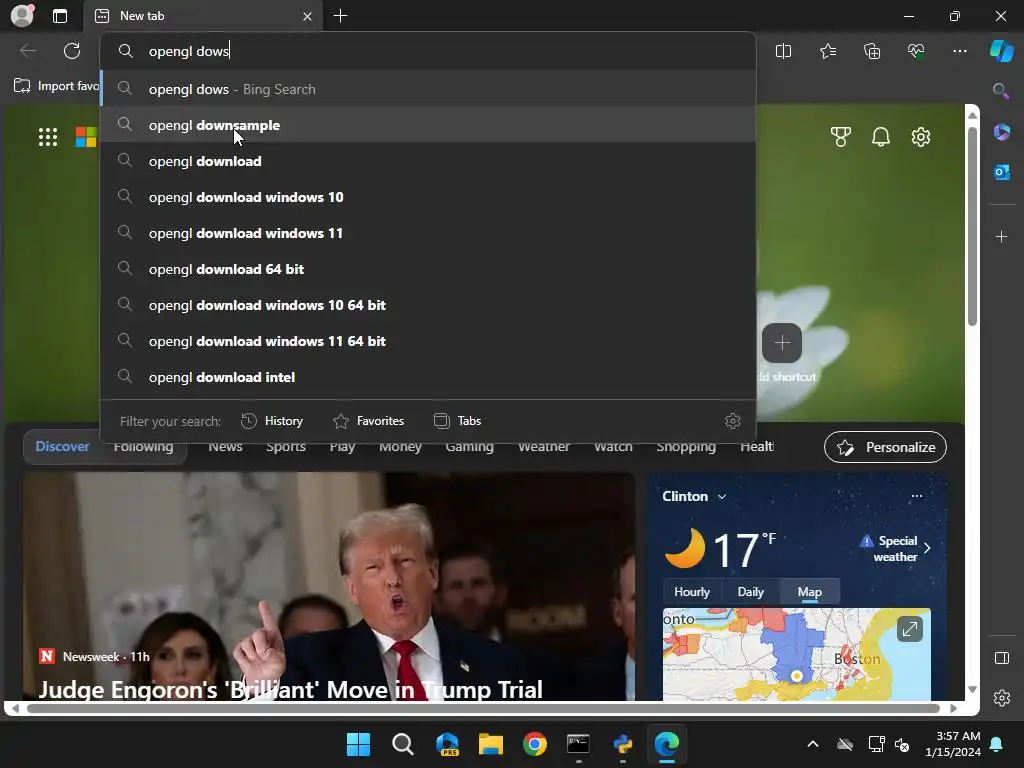Choose opengl download intel suggestion

coord(428,376)
